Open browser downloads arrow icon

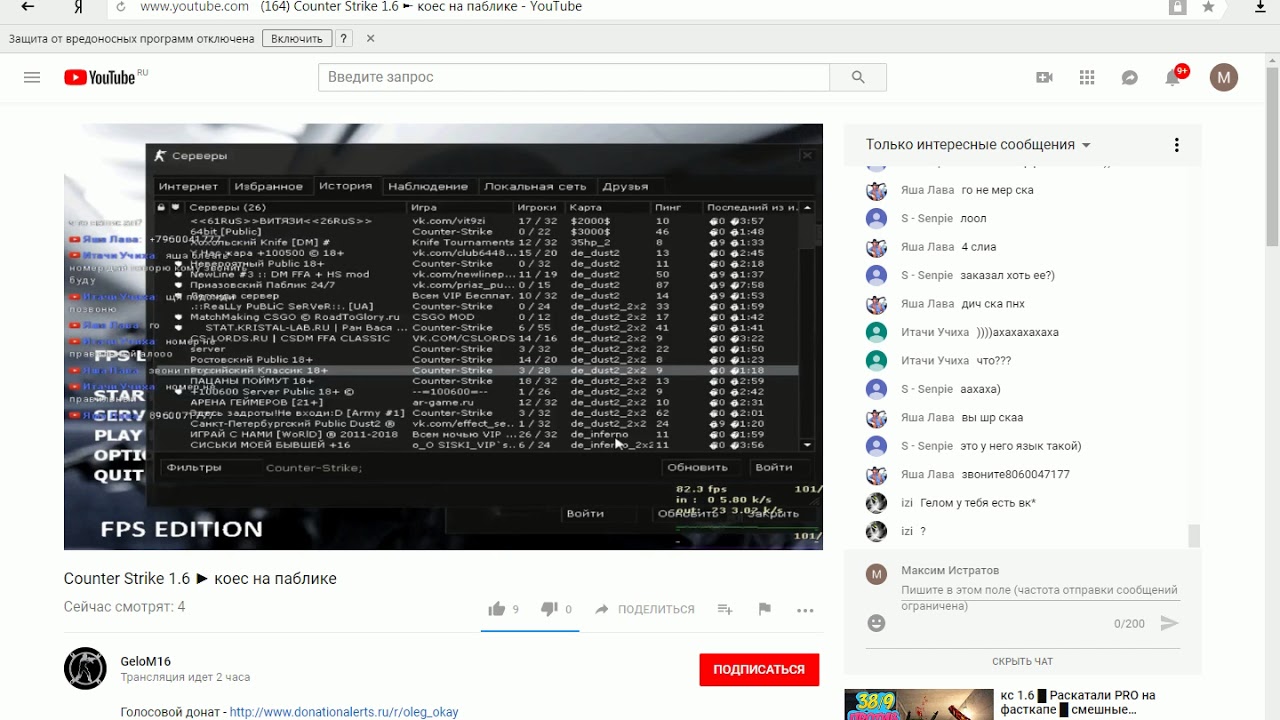pos(1261,7)
